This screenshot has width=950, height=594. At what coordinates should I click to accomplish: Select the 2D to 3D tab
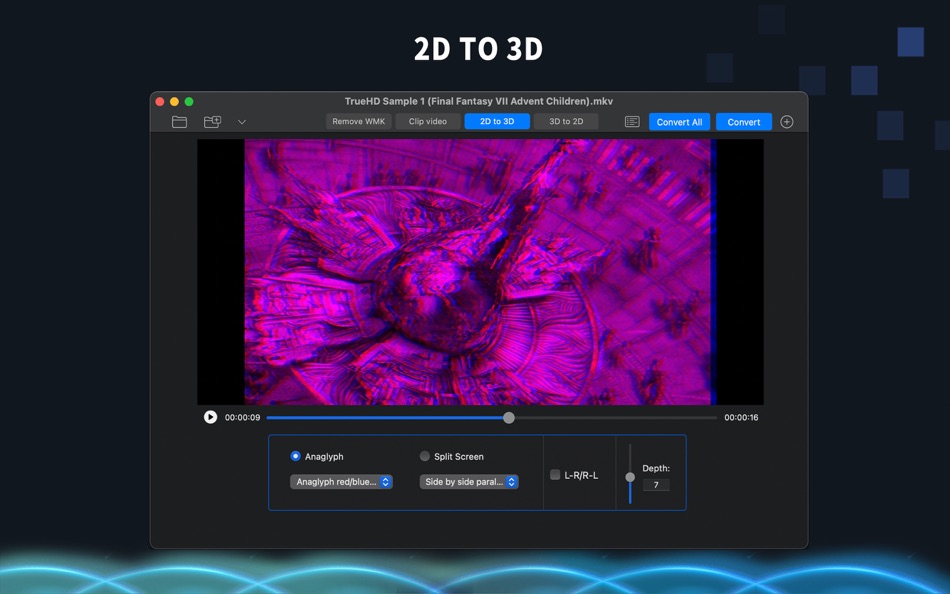497,121
